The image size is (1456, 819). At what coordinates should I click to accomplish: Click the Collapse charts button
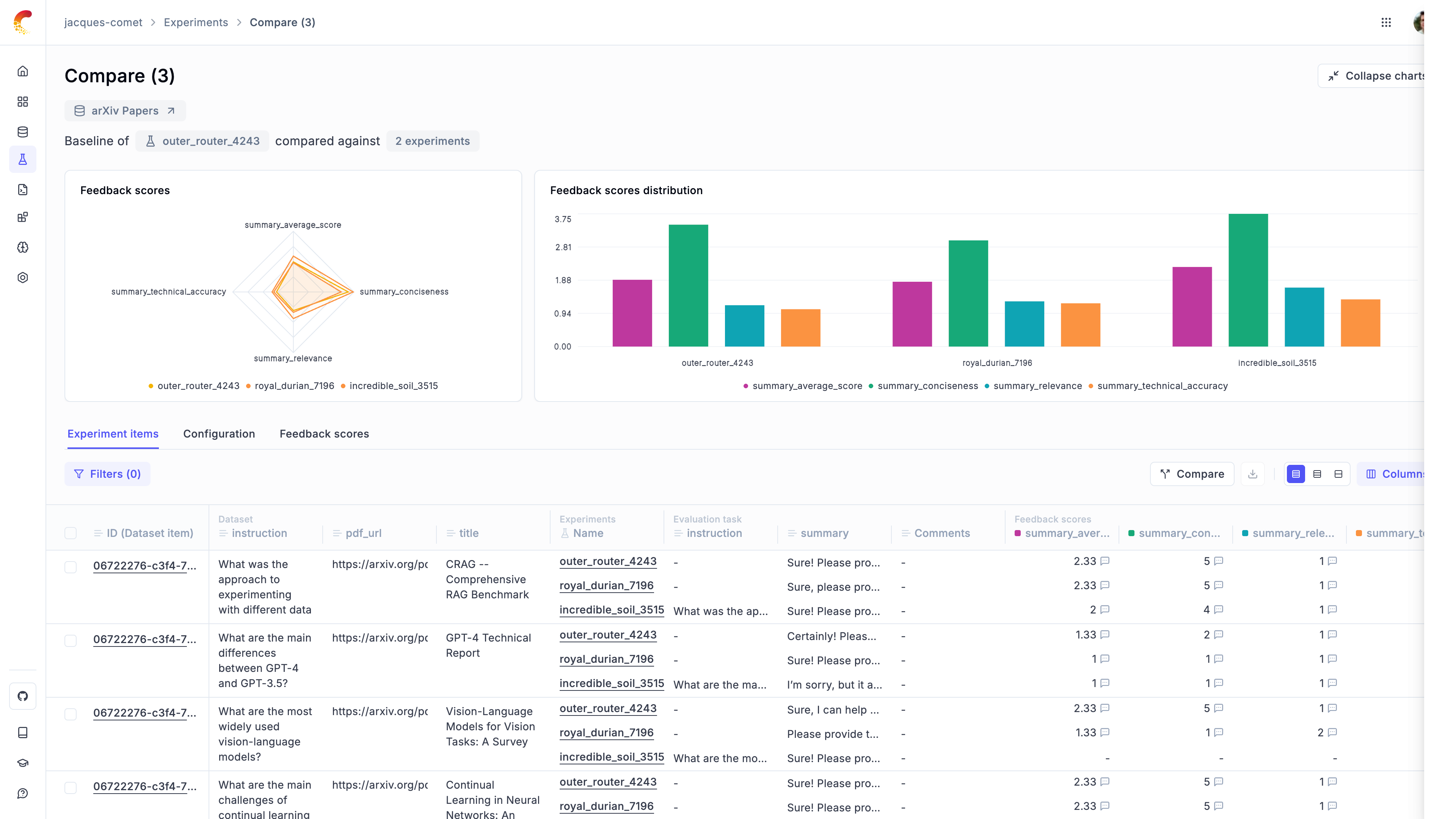point(1376,76)
